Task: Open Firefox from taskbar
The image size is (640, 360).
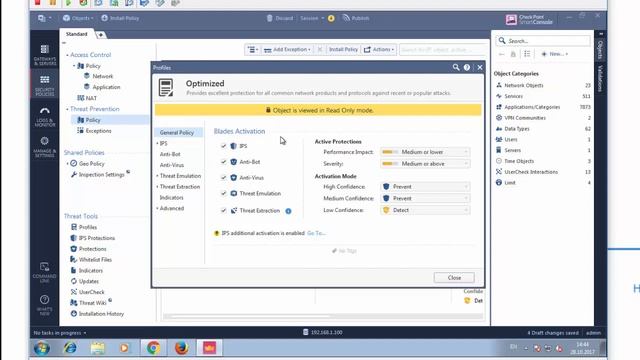Action: [181, 348]
